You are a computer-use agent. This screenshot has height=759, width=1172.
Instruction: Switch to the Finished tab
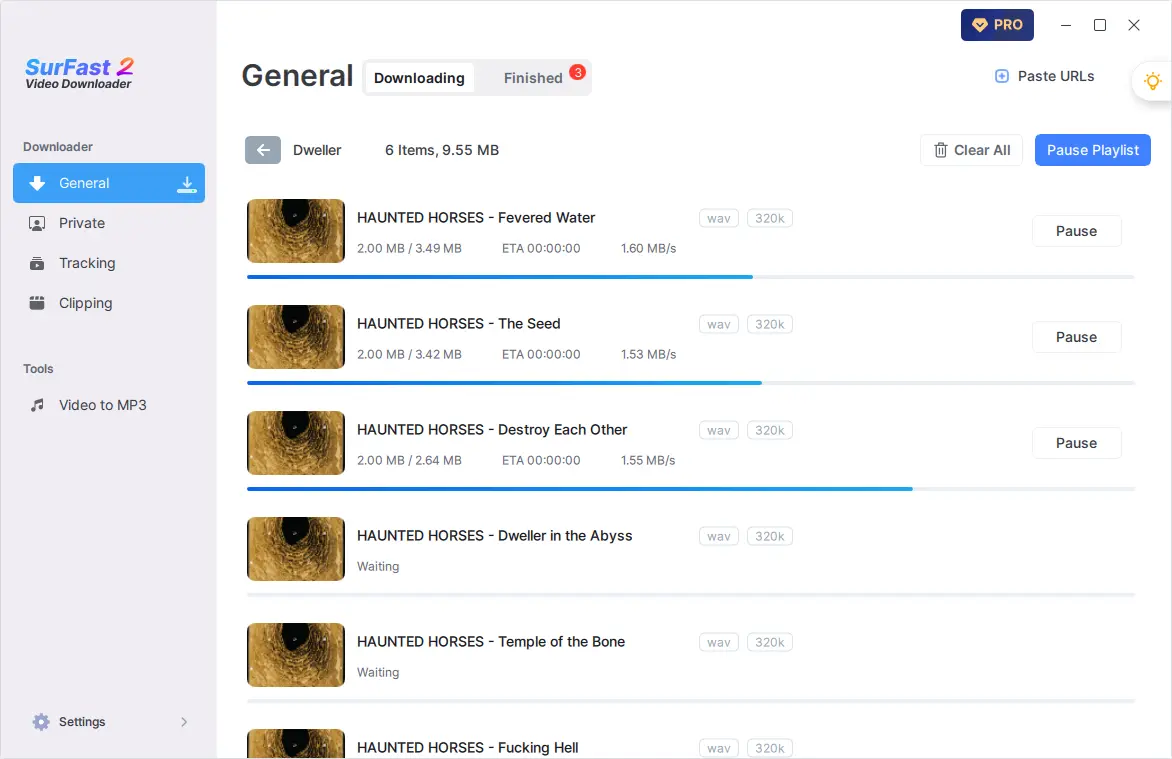(x=533, y=78)
